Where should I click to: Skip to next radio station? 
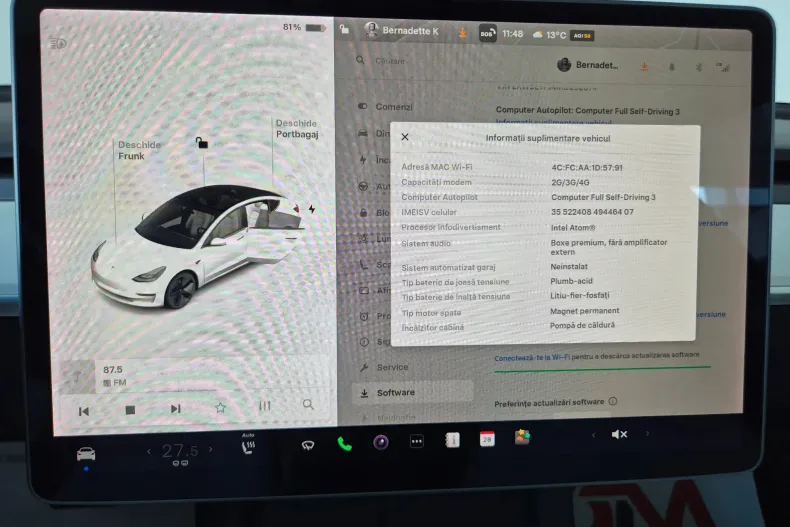click(x=175, y=409)
